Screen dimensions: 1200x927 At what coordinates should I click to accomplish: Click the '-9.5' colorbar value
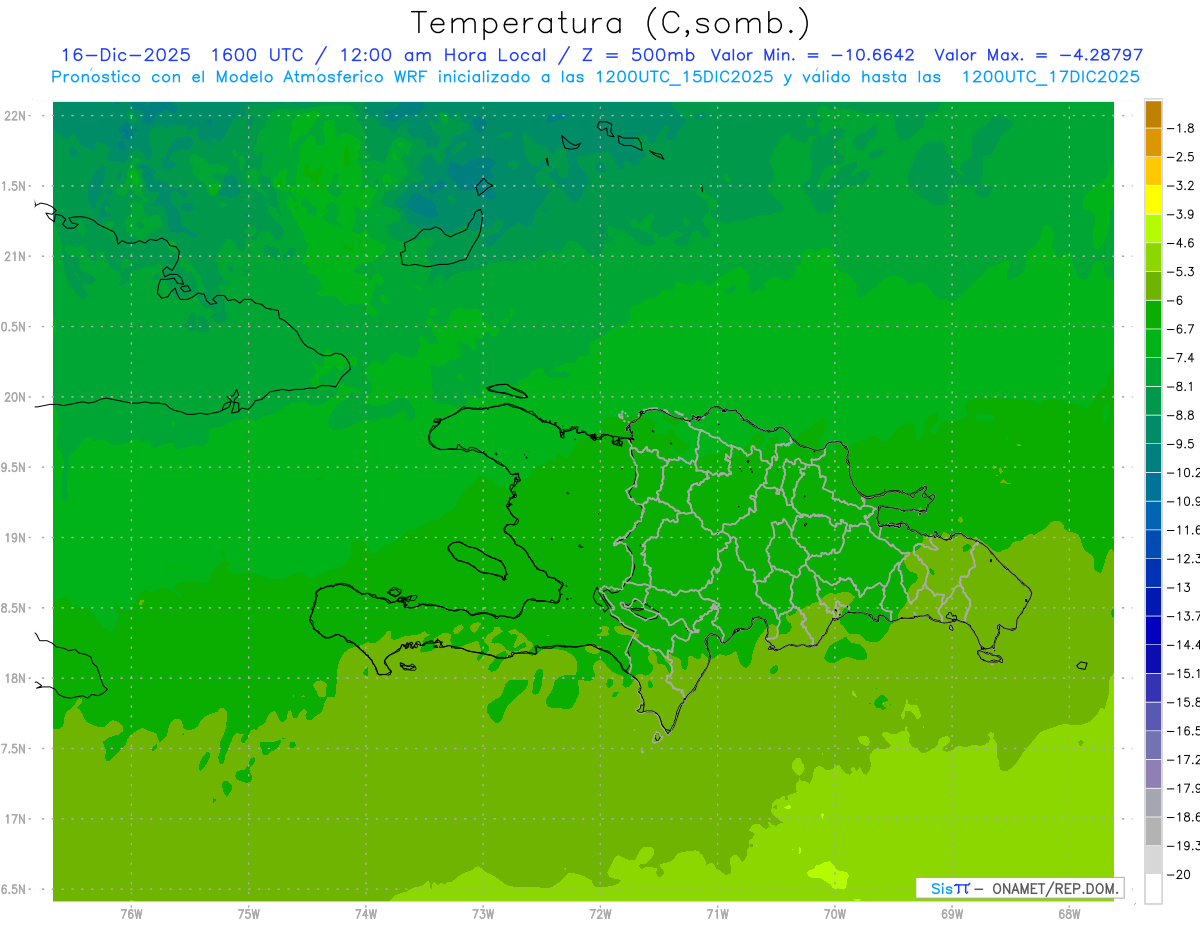pyautogui.click(x=1183, y=443)
